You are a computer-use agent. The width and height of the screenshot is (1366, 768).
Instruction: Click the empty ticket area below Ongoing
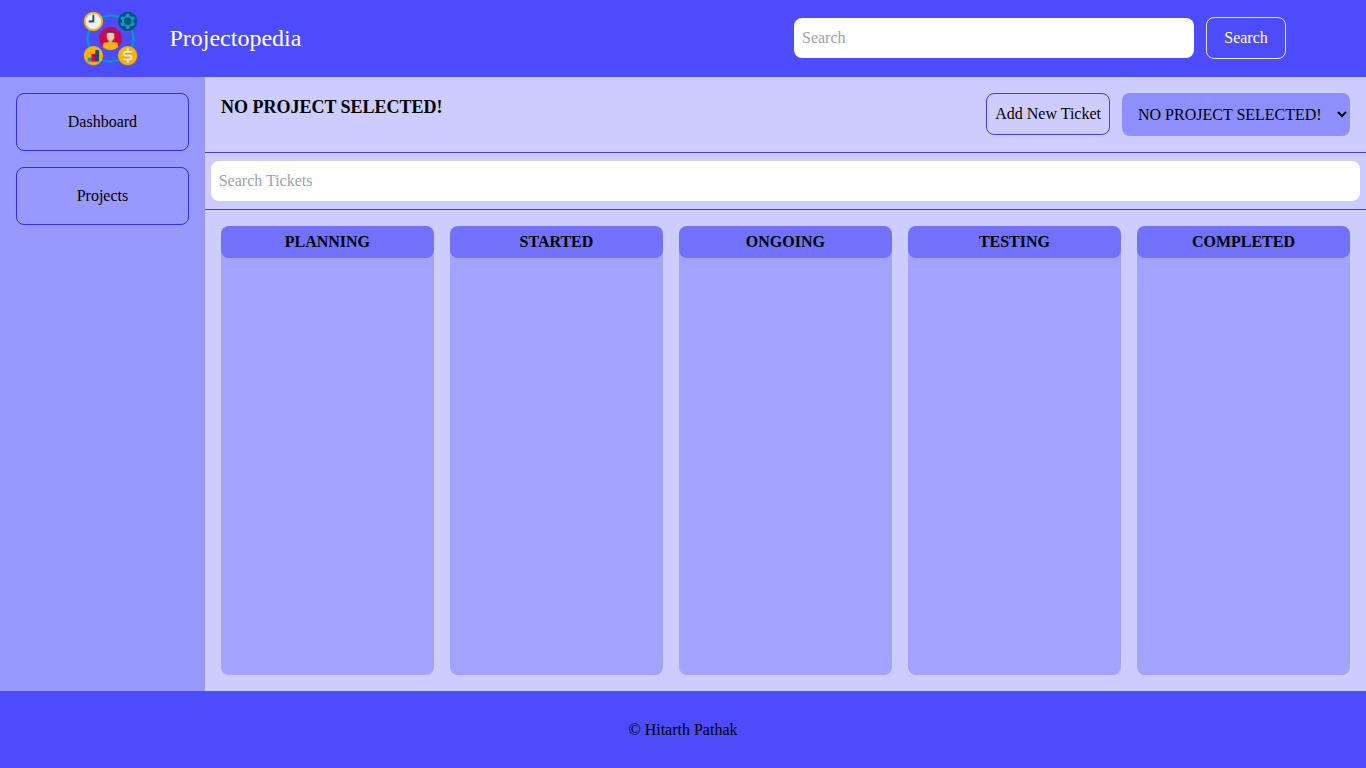tap(785, 465)
